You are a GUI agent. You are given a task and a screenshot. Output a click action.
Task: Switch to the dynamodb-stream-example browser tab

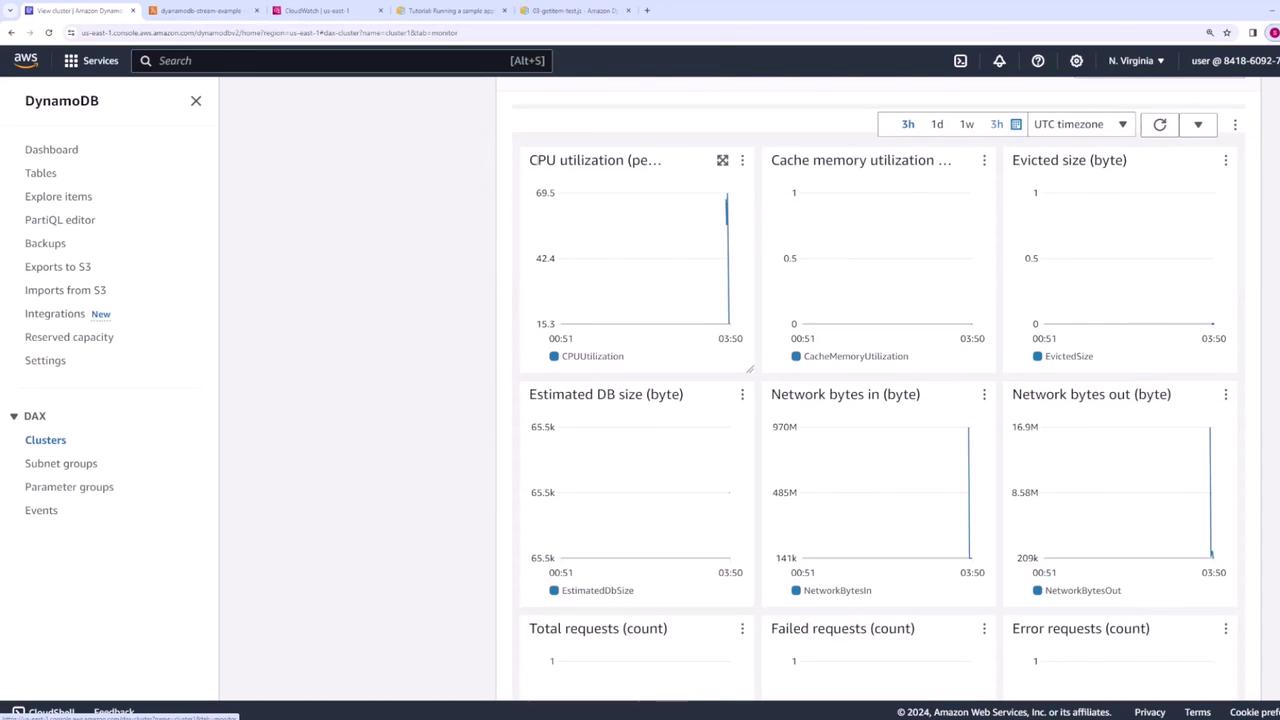point(200,11)
